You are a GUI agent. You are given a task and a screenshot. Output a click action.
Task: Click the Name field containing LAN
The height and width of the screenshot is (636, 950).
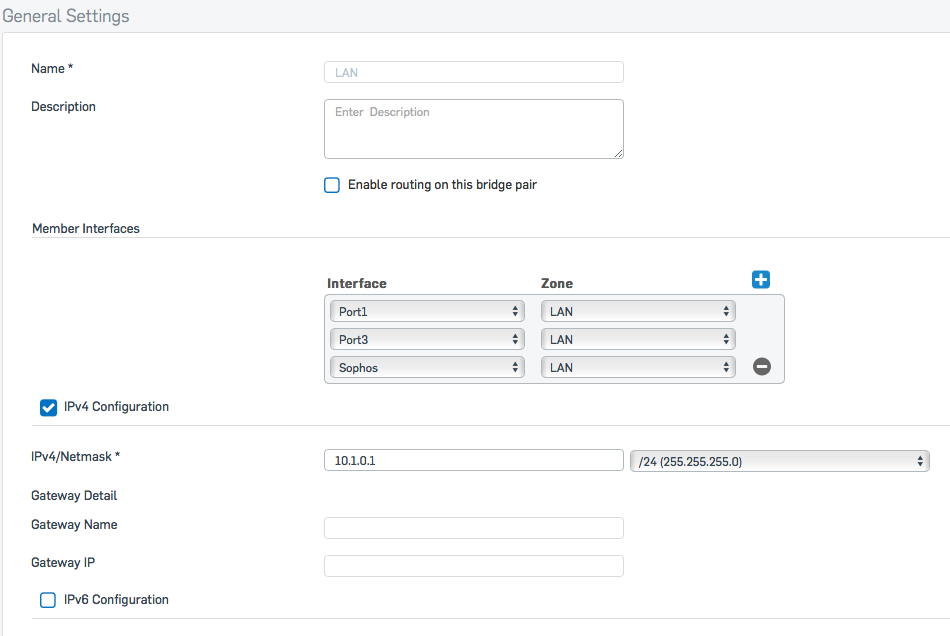[x=474, y=72]
